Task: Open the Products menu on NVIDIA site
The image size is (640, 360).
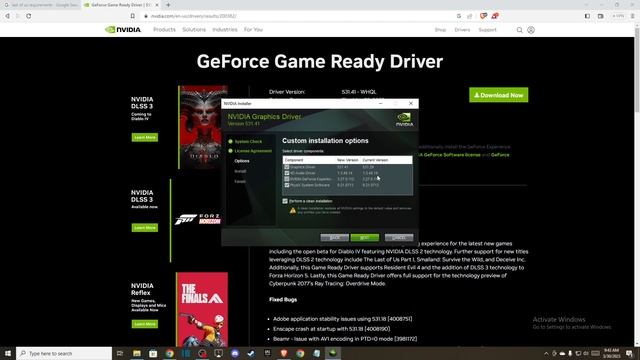Action: pos(164,30)
